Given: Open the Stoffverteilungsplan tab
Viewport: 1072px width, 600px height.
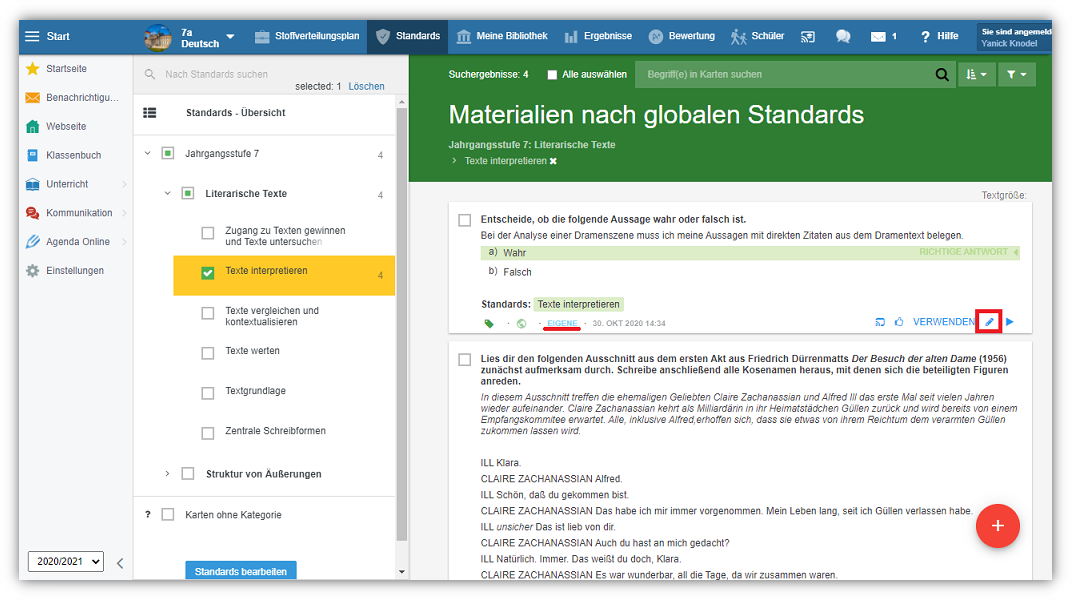Looking at the screenshot, I should click(307, 36).
